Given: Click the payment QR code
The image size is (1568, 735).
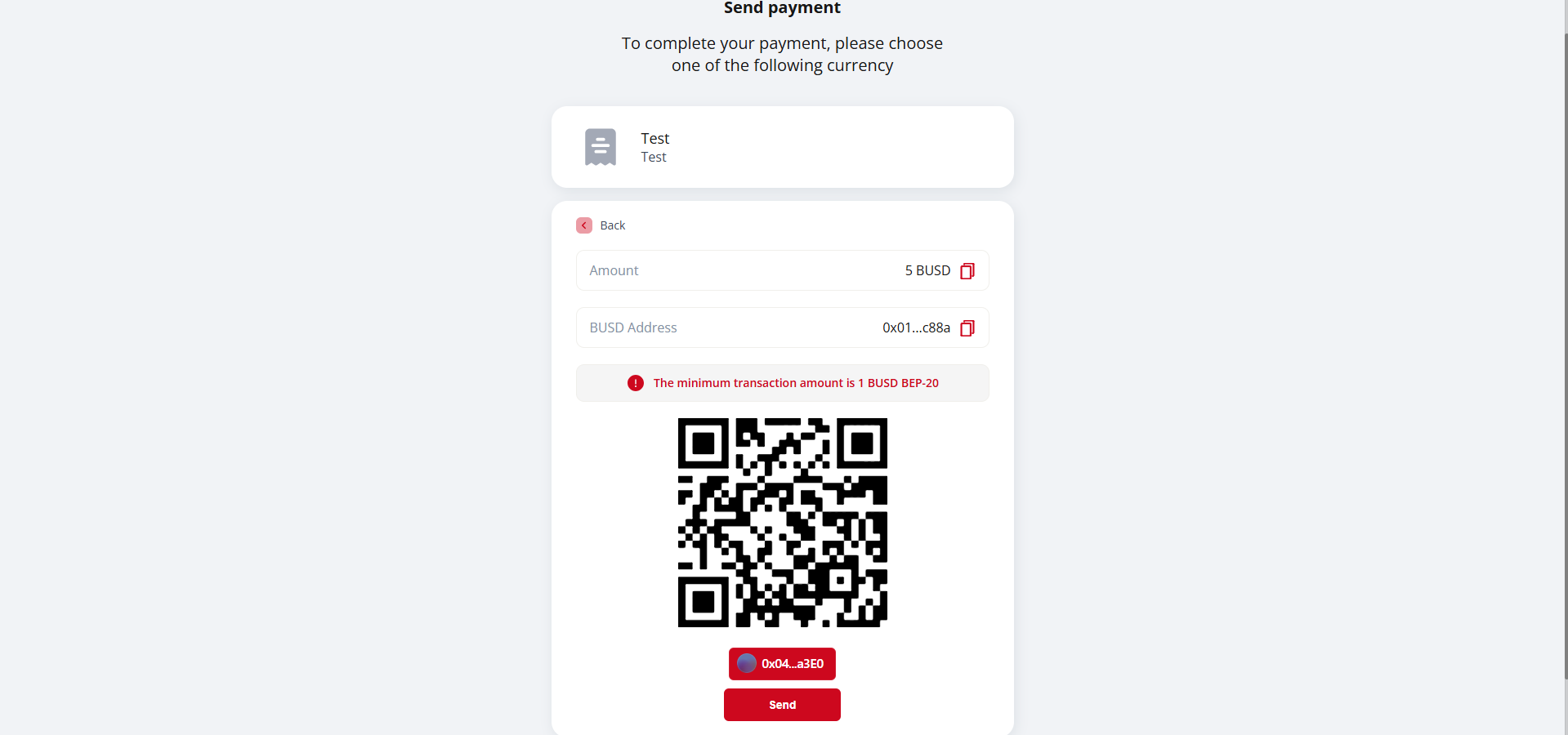Looking at the screenshot, I should (783, 523).
